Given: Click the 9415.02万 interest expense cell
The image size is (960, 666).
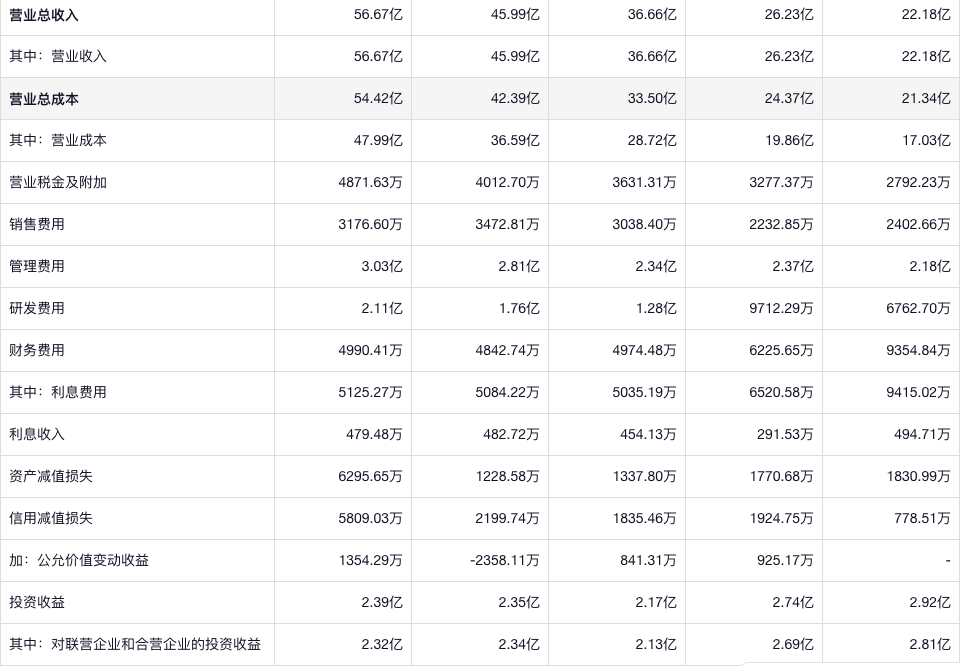Looking at the screenshot, I should pos(918,393).
